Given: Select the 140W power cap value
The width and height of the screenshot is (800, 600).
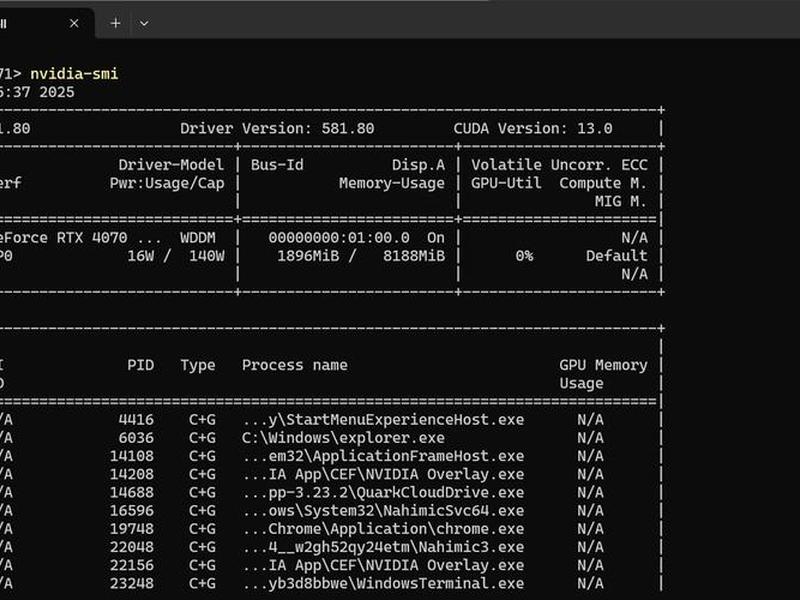Looking at the screenshot, I should pos(207,256).
